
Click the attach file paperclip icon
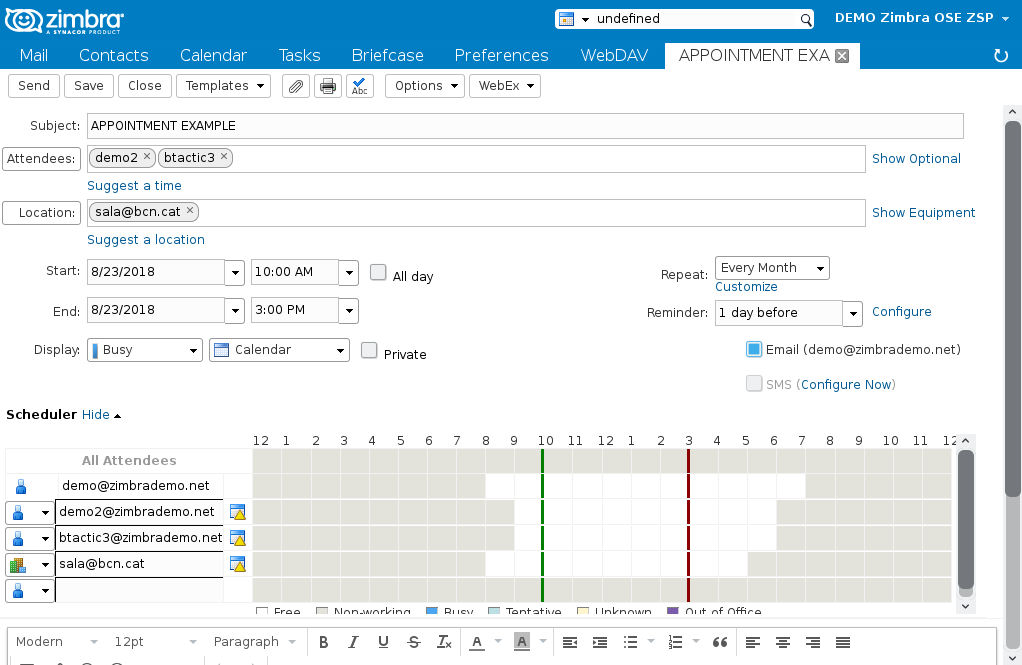click(296, 86)
